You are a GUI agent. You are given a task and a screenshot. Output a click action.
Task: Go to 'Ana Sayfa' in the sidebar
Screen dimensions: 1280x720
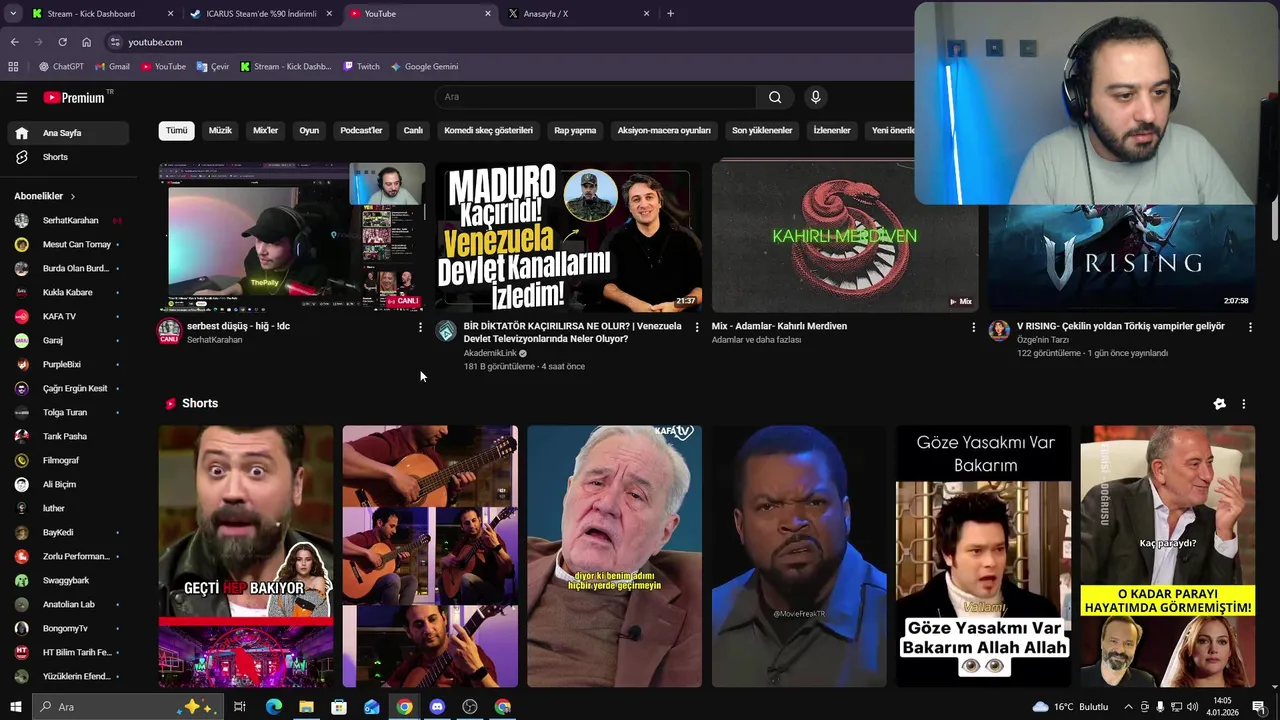[x=66, y=133]
